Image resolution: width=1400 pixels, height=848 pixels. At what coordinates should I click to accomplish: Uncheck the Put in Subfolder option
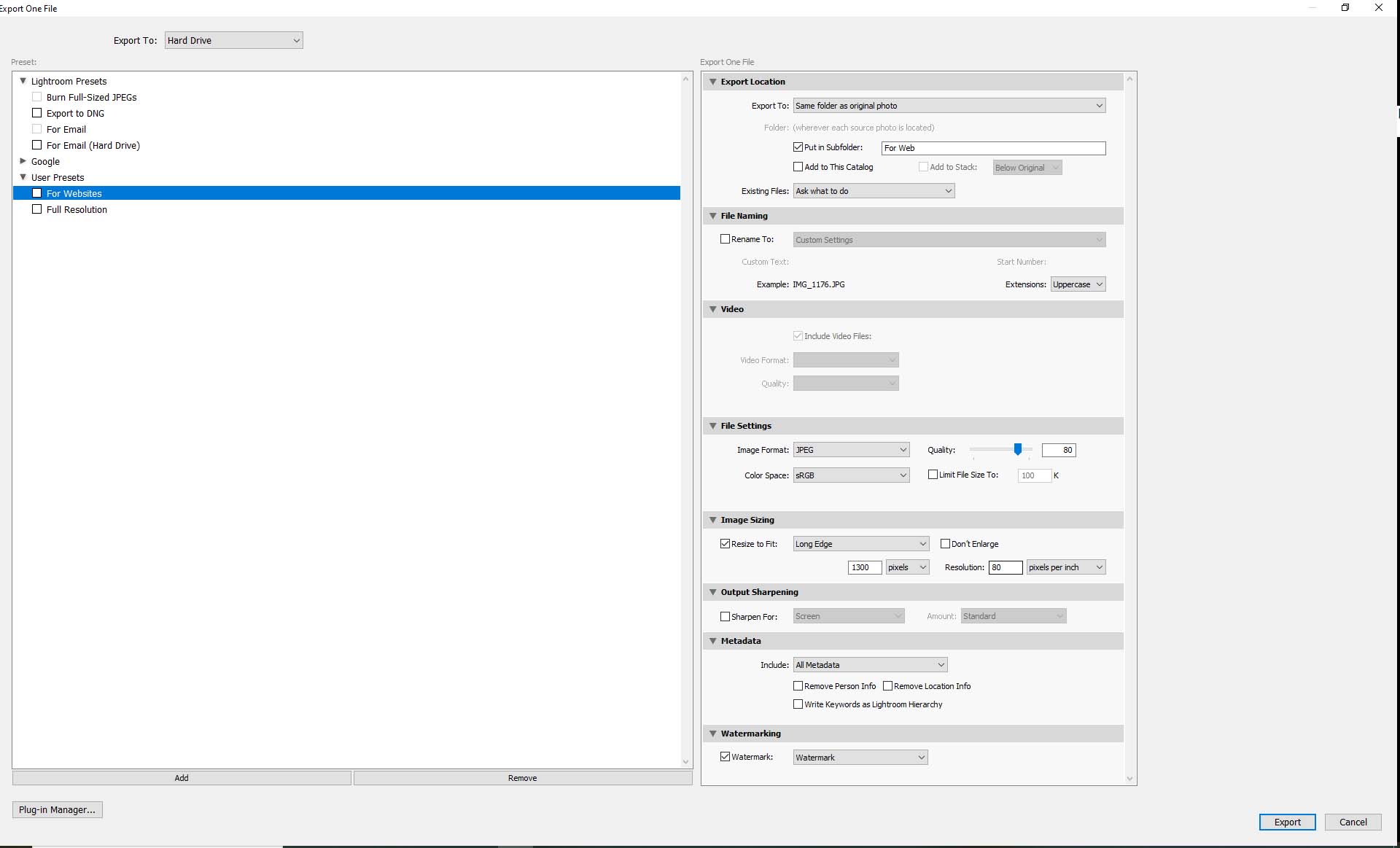tap(798, 147)
